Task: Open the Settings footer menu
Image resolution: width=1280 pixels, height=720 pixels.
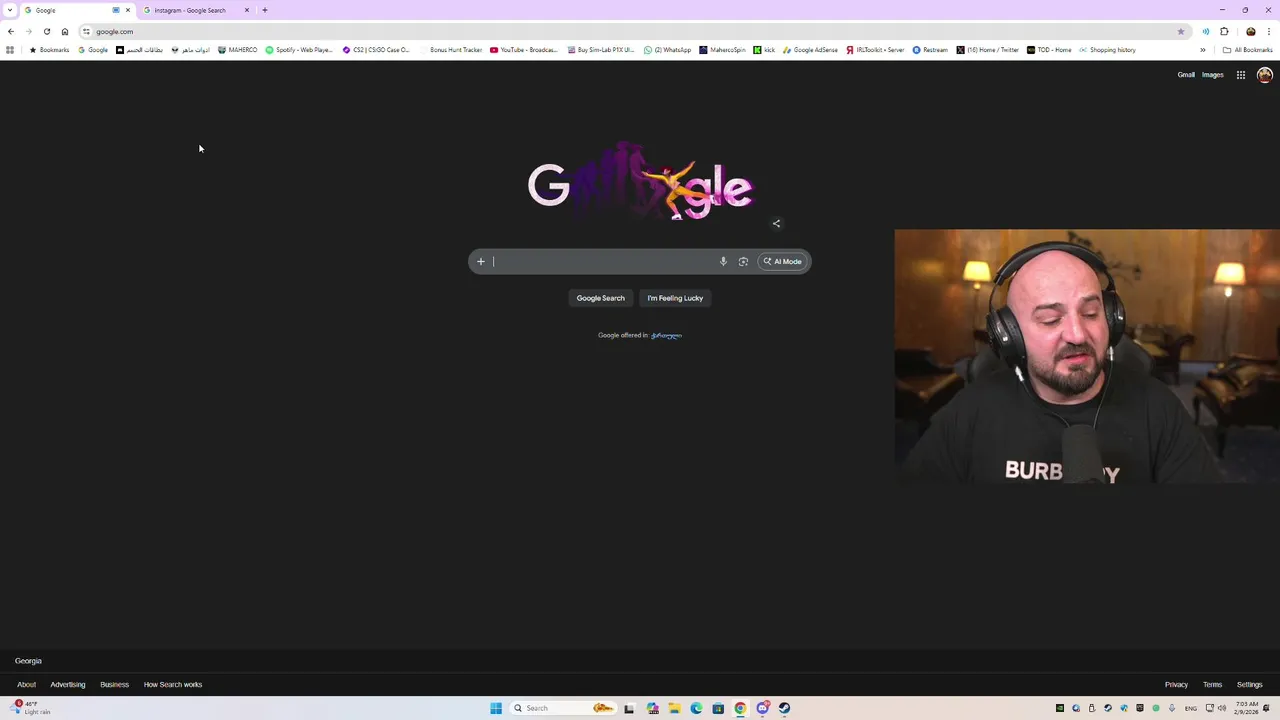Action: click(x=1250, y=685)
